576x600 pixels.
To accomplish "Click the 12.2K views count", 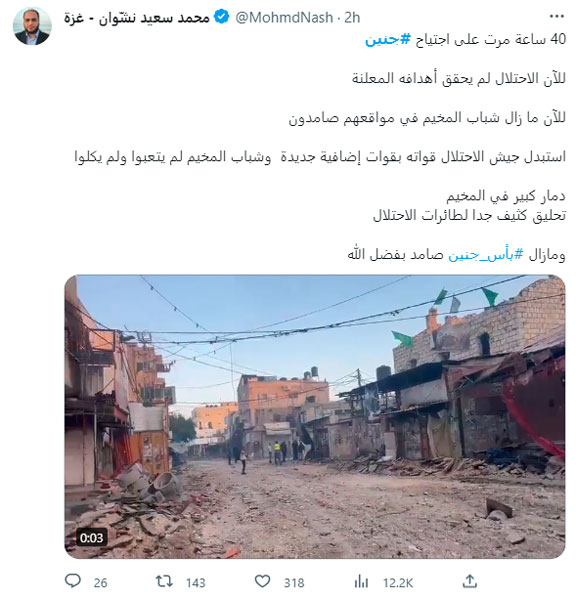I will 398,583.
